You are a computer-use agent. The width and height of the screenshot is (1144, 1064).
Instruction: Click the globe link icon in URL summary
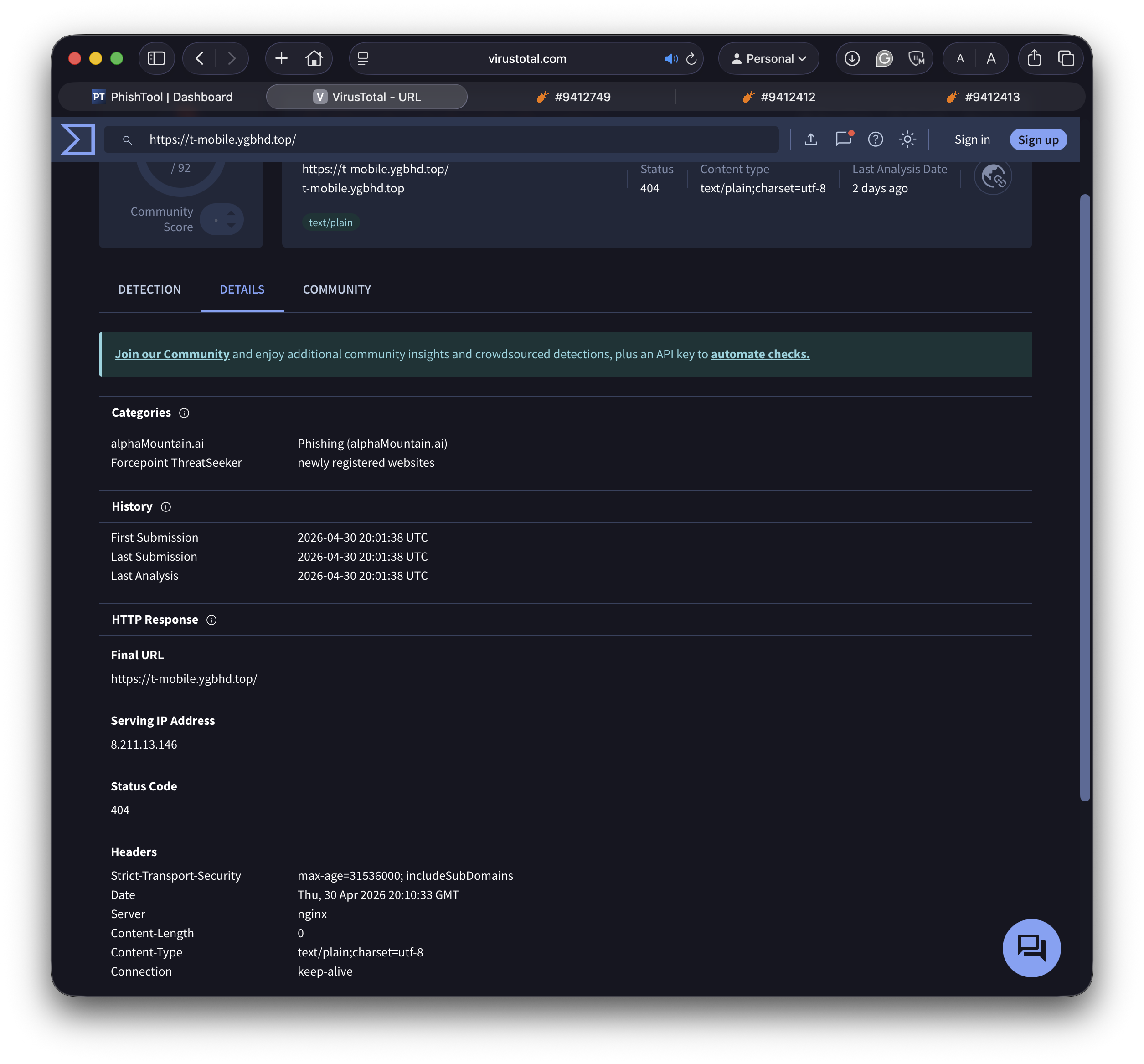(x=993, y=176)
